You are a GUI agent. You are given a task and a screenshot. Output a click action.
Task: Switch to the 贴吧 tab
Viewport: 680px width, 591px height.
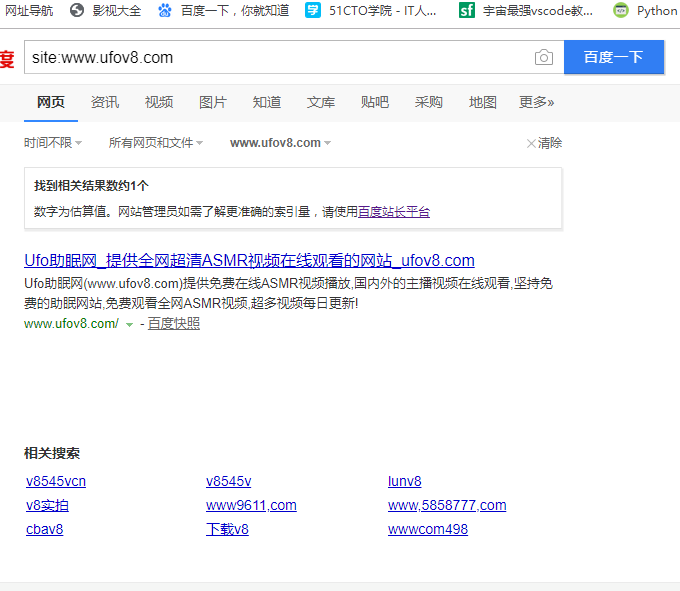[375, 102]
